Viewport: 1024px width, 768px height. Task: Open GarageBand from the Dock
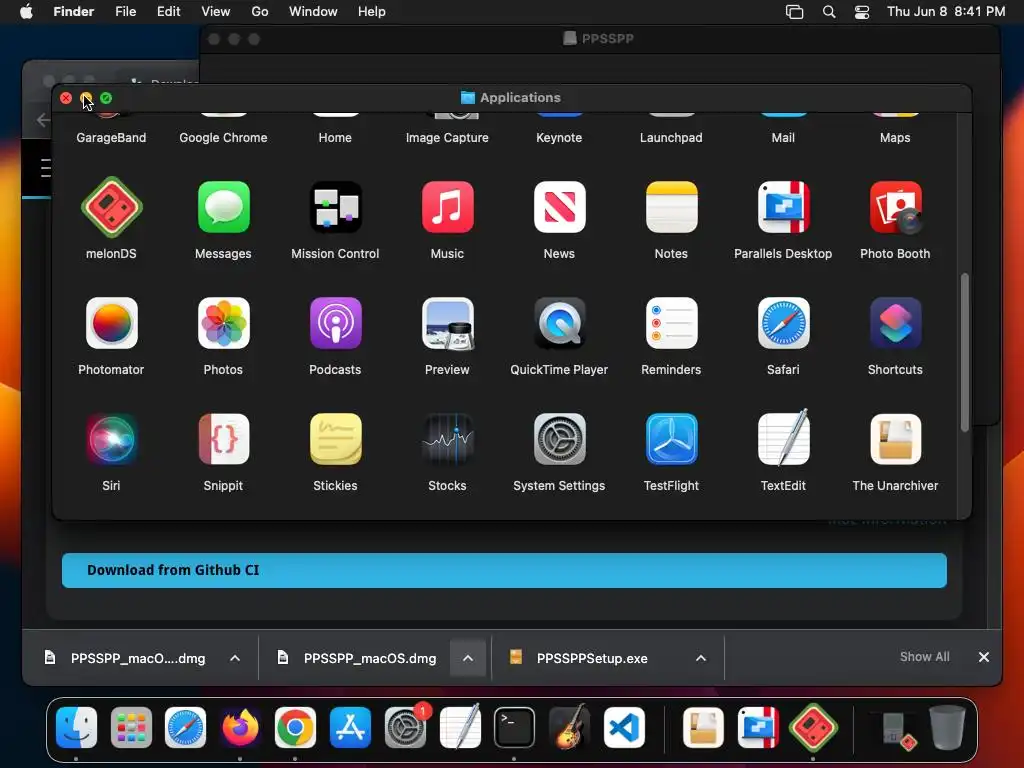coord(569,727)
